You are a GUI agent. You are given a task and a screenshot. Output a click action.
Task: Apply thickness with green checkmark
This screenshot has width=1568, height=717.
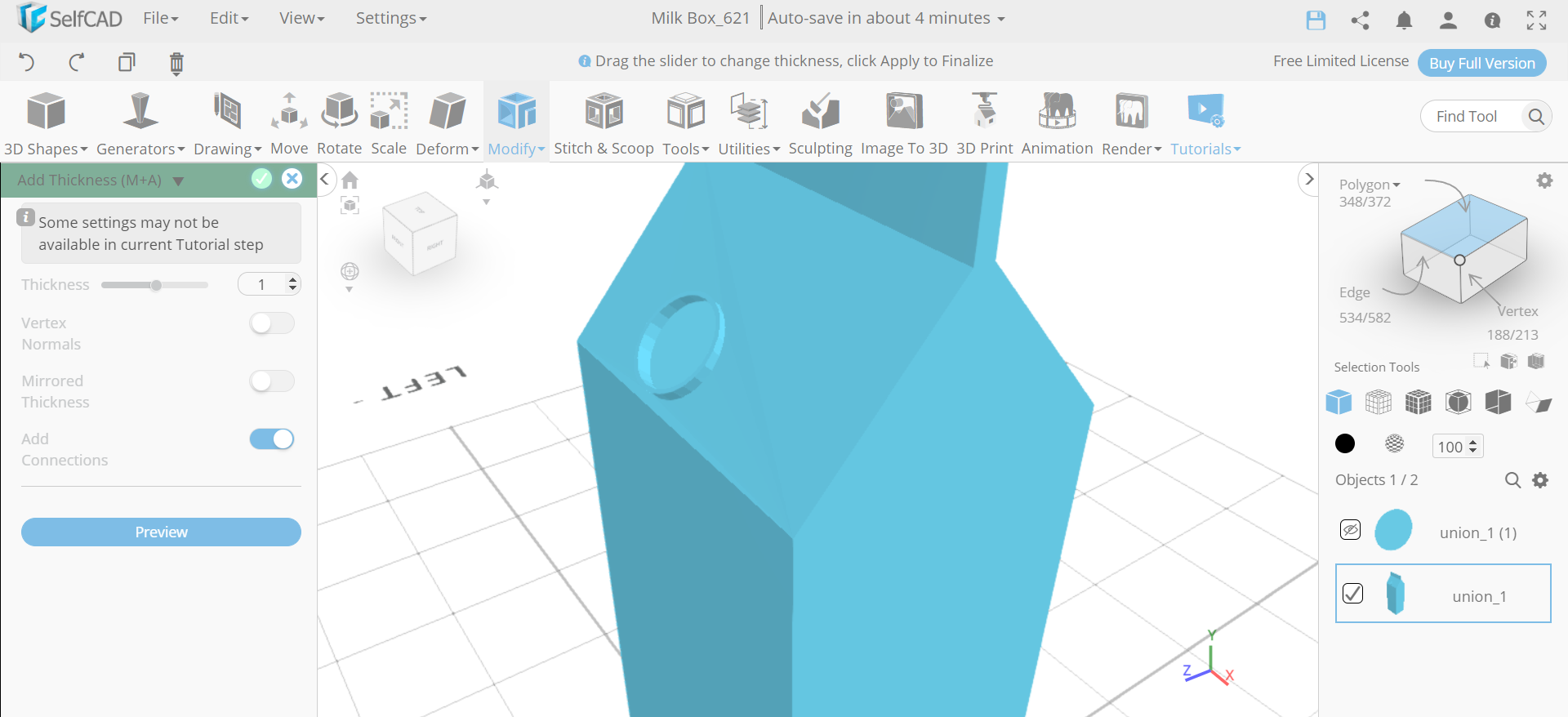pos(261,179)
